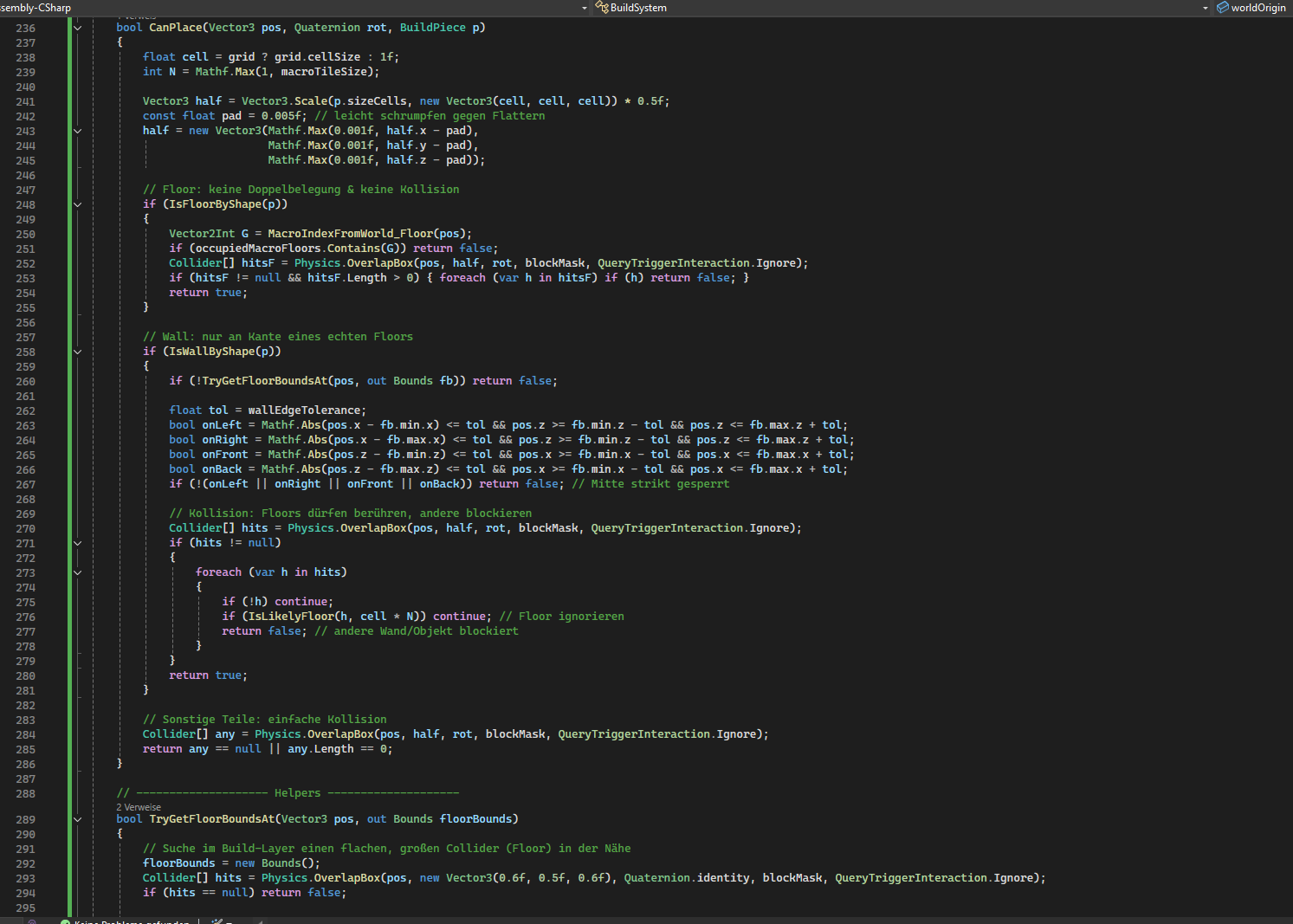Click the 'leicht schrumpfen gegen Flattern' comment
The width and height of the screenshot is (1293, 924).
click(x=430, y=116)
